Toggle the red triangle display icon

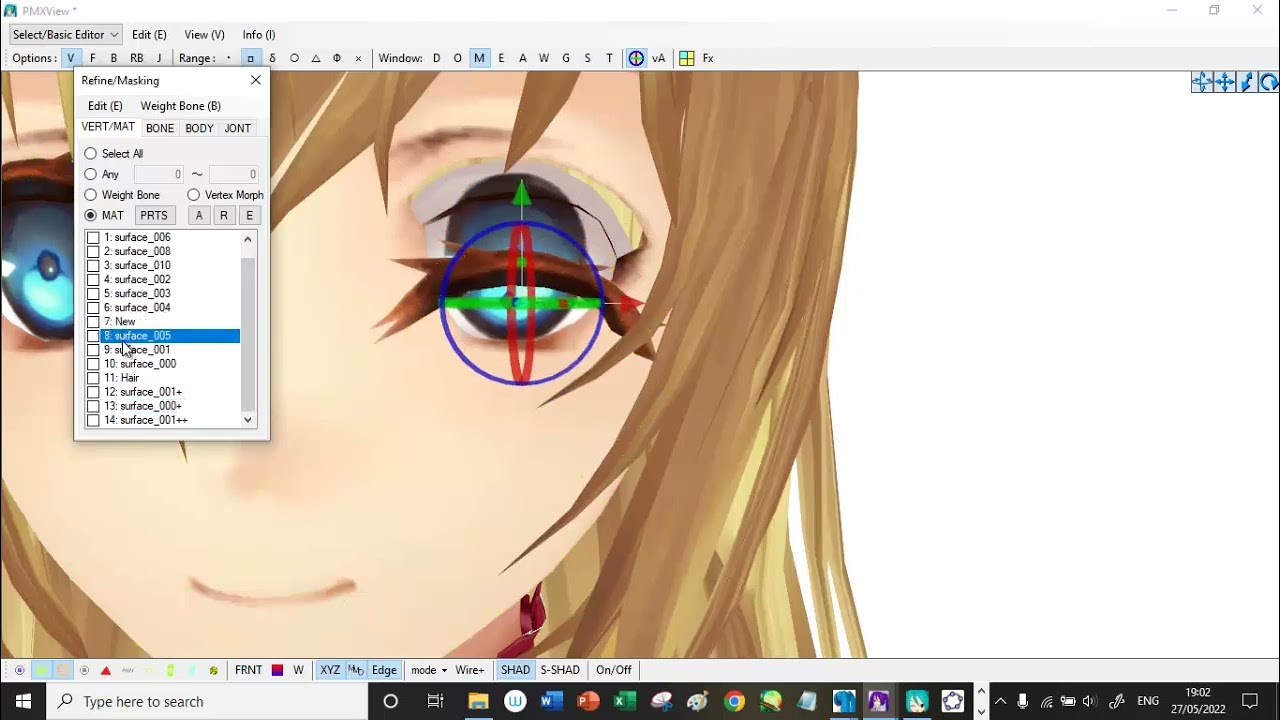(106, 670)
